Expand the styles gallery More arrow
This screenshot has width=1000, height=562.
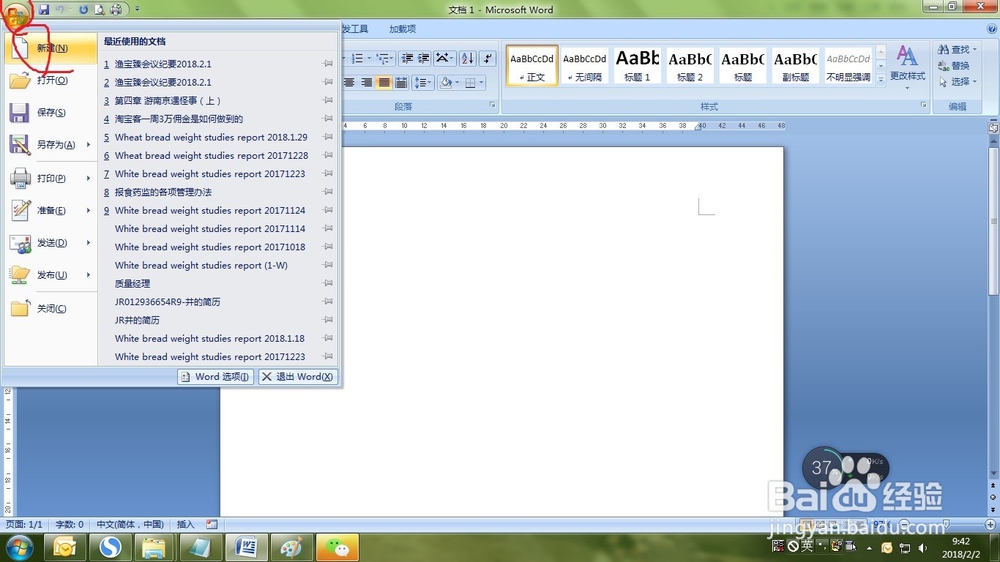(881, 80)
